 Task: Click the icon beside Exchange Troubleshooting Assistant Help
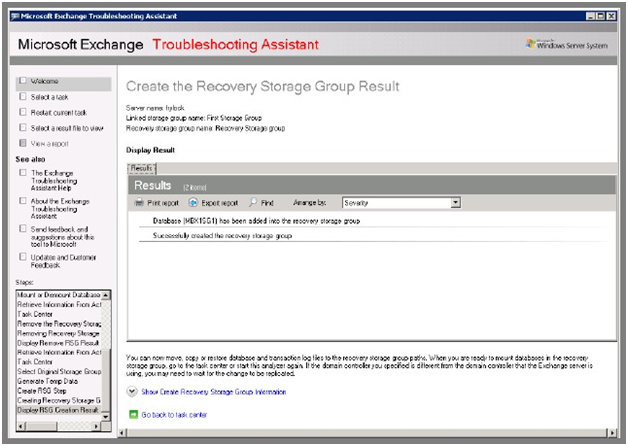[23, 173]
